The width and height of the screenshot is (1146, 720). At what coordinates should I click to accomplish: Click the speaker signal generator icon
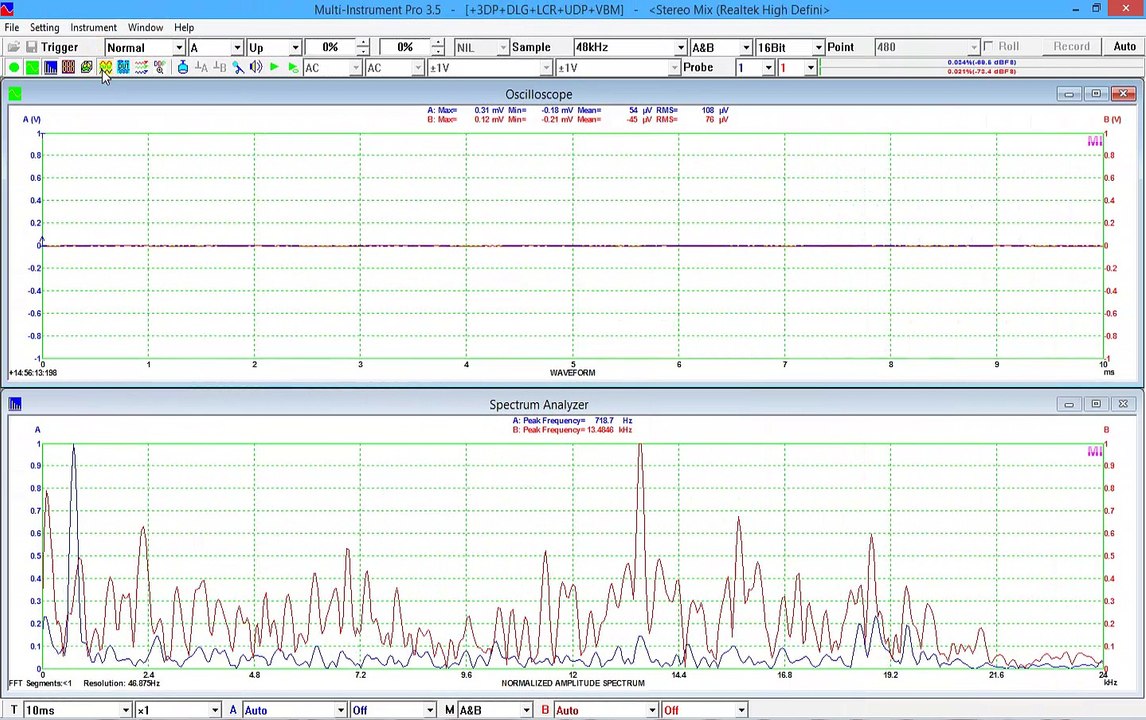(x=256, y=68)
